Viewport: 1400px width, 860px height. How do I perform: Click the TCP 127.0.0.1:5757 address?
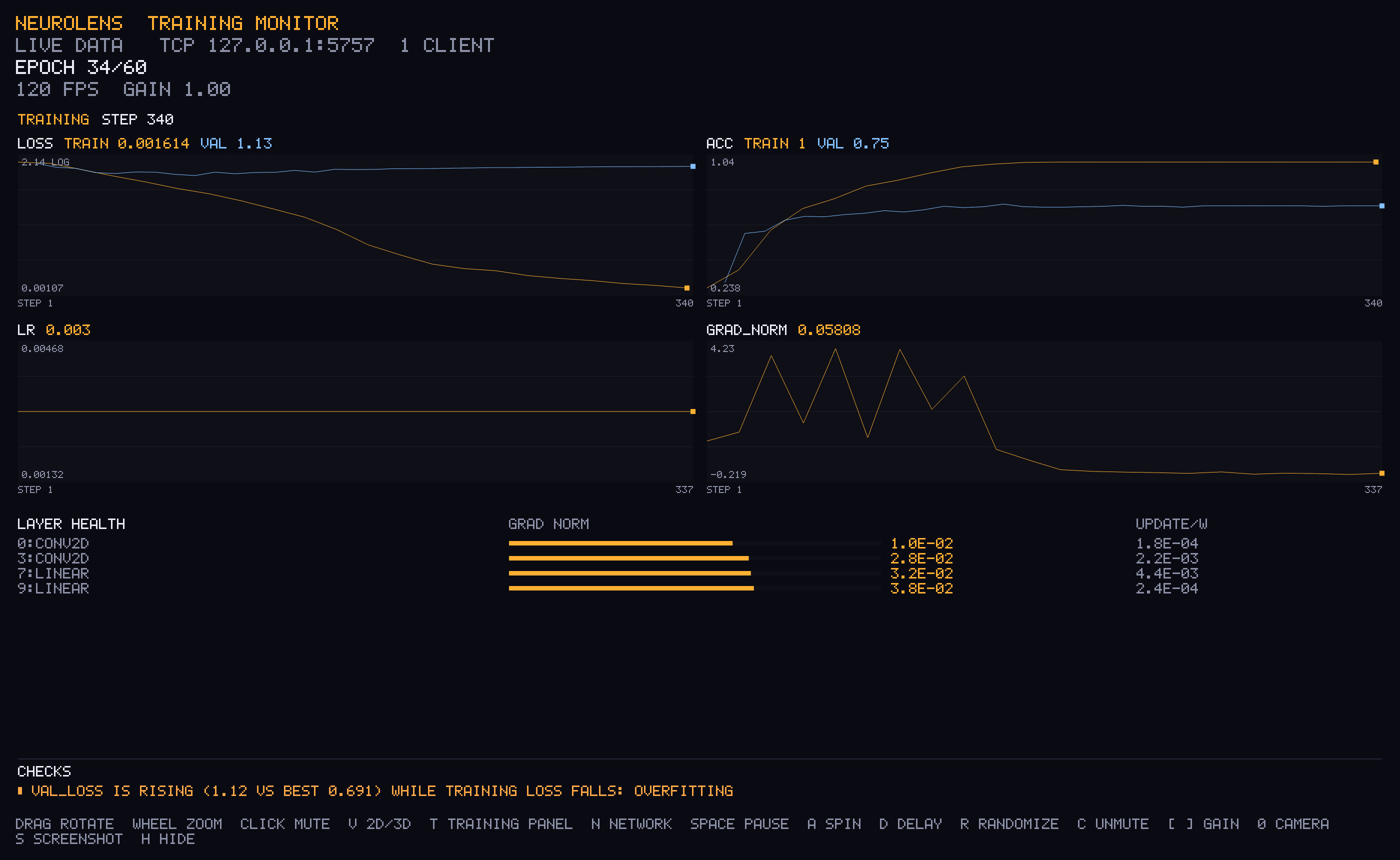pos(266,45)
